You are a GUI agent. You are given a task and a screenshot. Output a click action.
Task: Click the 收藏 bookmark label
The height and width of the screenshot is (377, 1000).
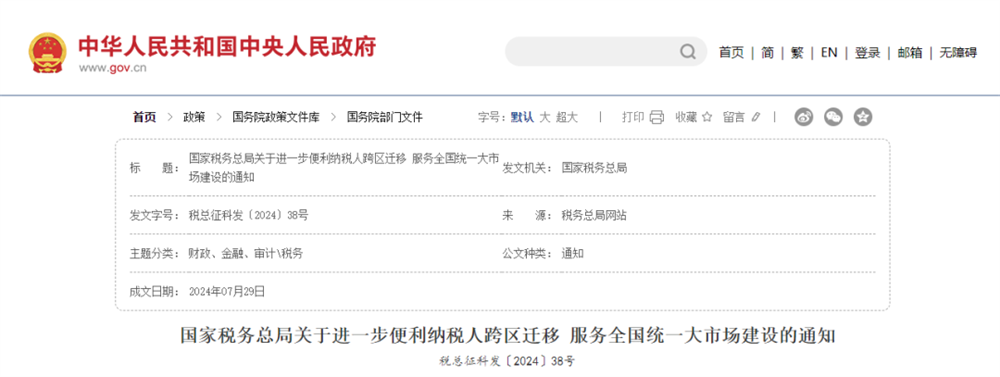point(687,117)
